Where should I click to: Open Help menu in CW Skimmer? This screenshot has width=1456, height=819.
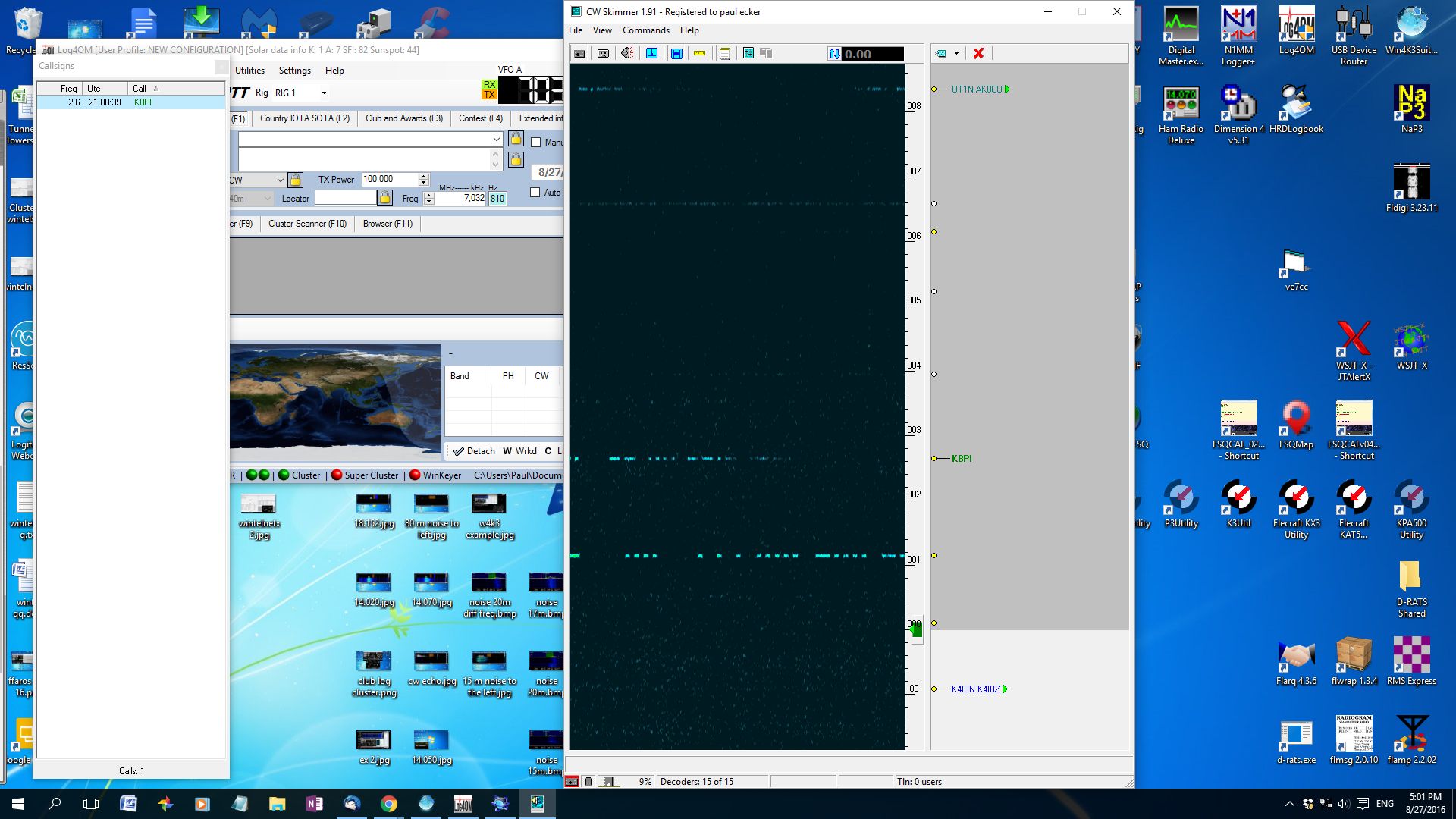coord(689,30)
